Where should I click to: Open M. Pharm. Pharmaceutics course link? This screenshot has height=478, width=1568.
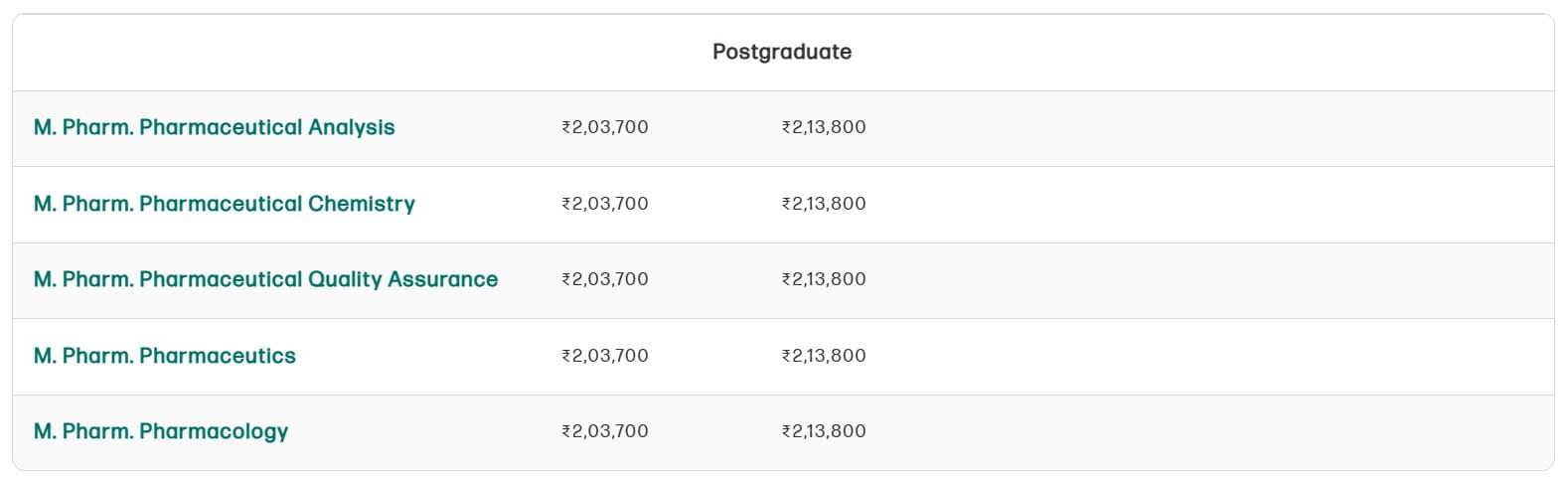coord(164,356)
